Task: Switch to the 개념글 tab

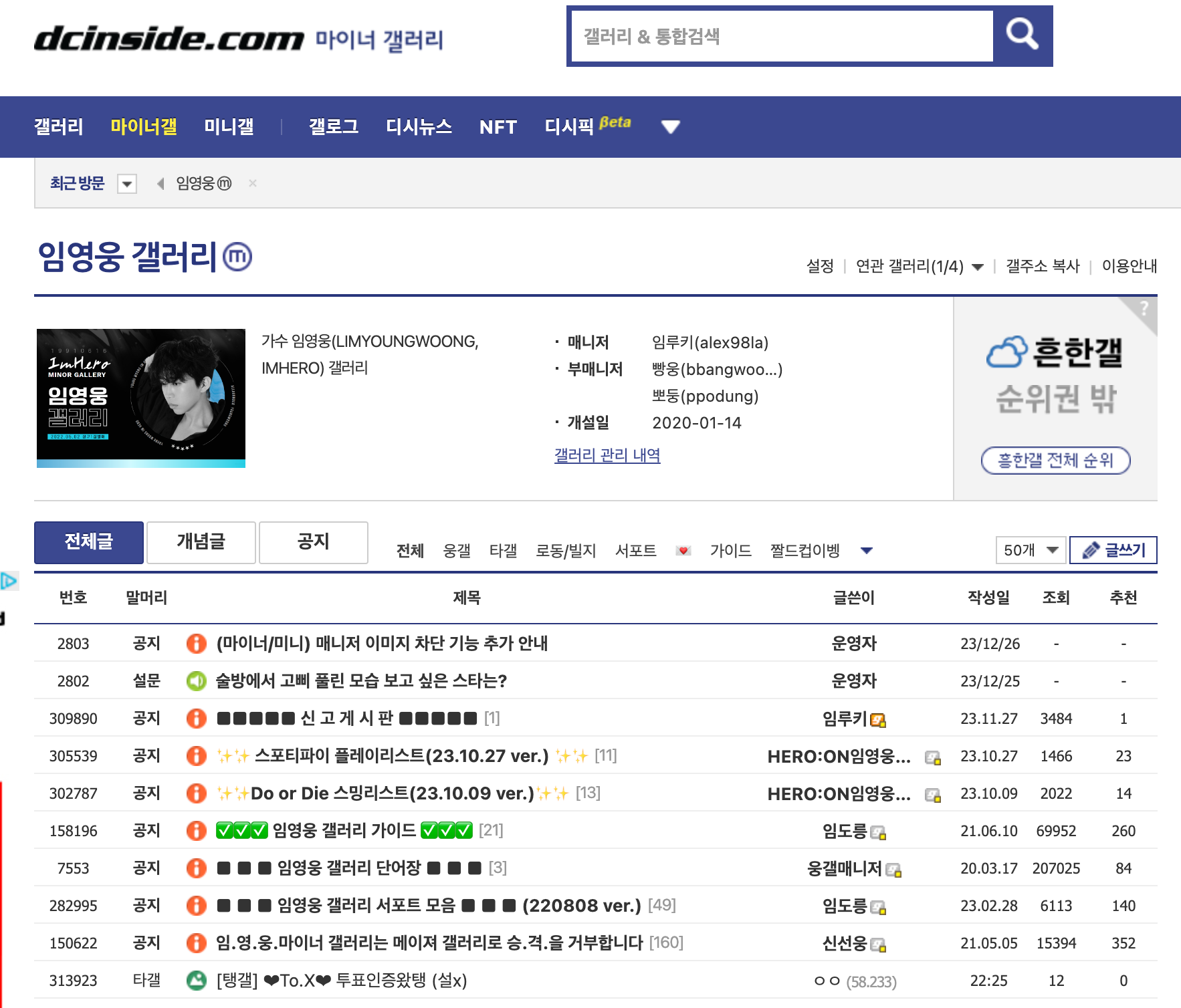Action: point(201,542)
